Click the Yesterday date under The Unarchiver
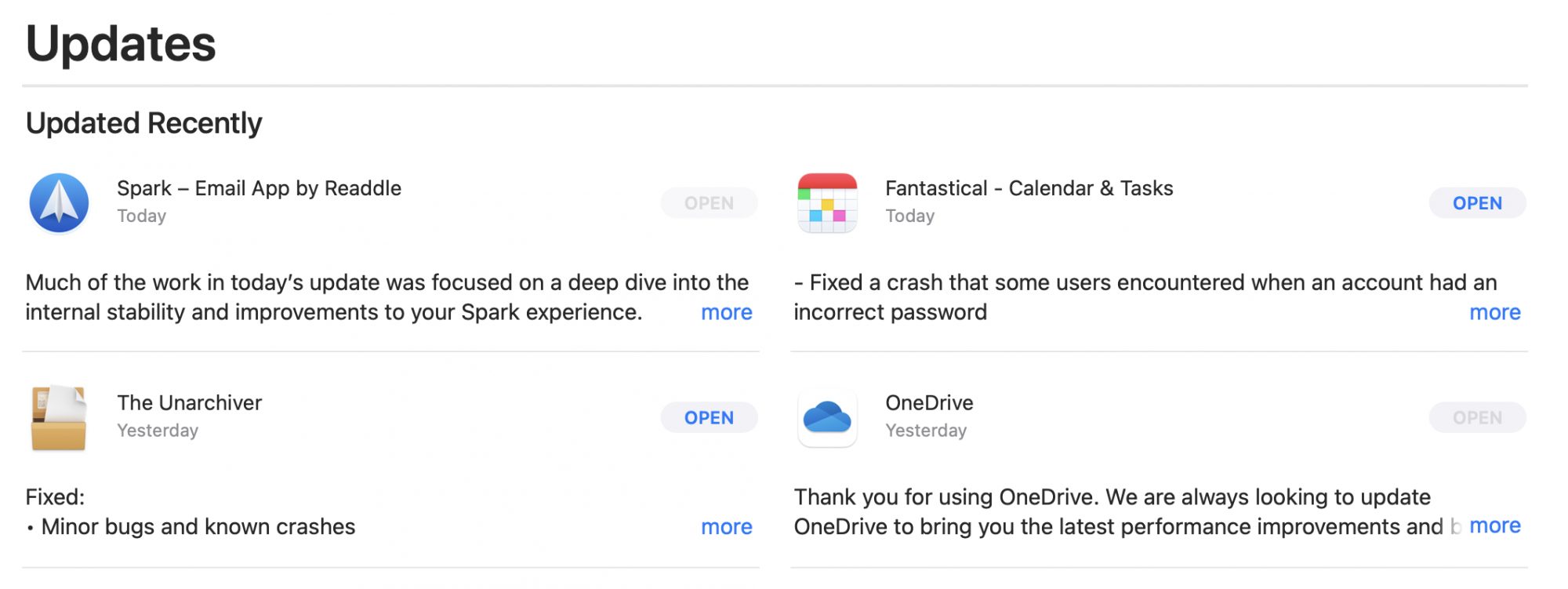The image size is (1568, 589). tap(158, 431)
